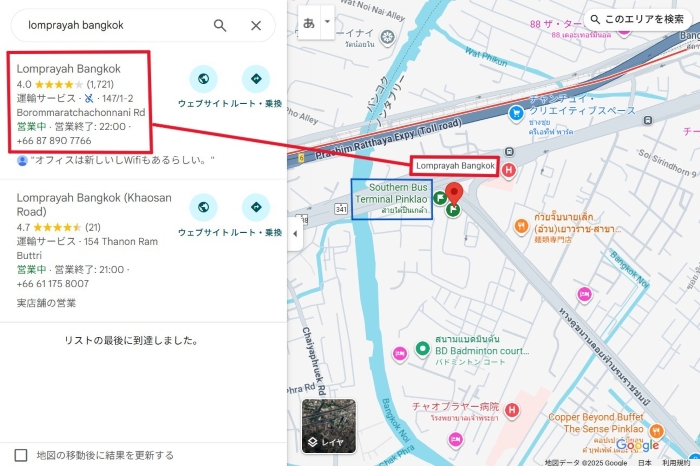This screenshot has width=700, height=466.
Task: Open website for Lomprayah Bangkok first result
Action: click(x=203, y=79)
